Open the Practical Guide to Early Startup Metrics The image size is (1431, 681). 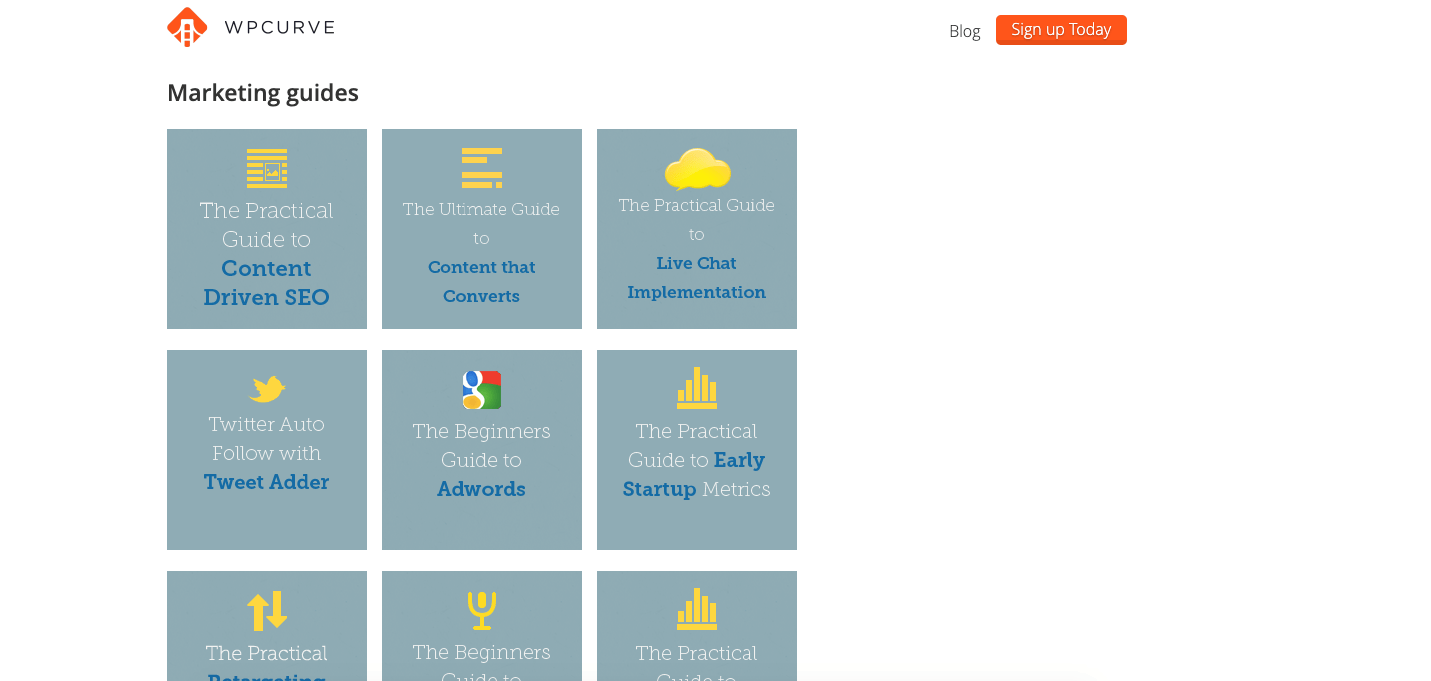coord(696,459)
